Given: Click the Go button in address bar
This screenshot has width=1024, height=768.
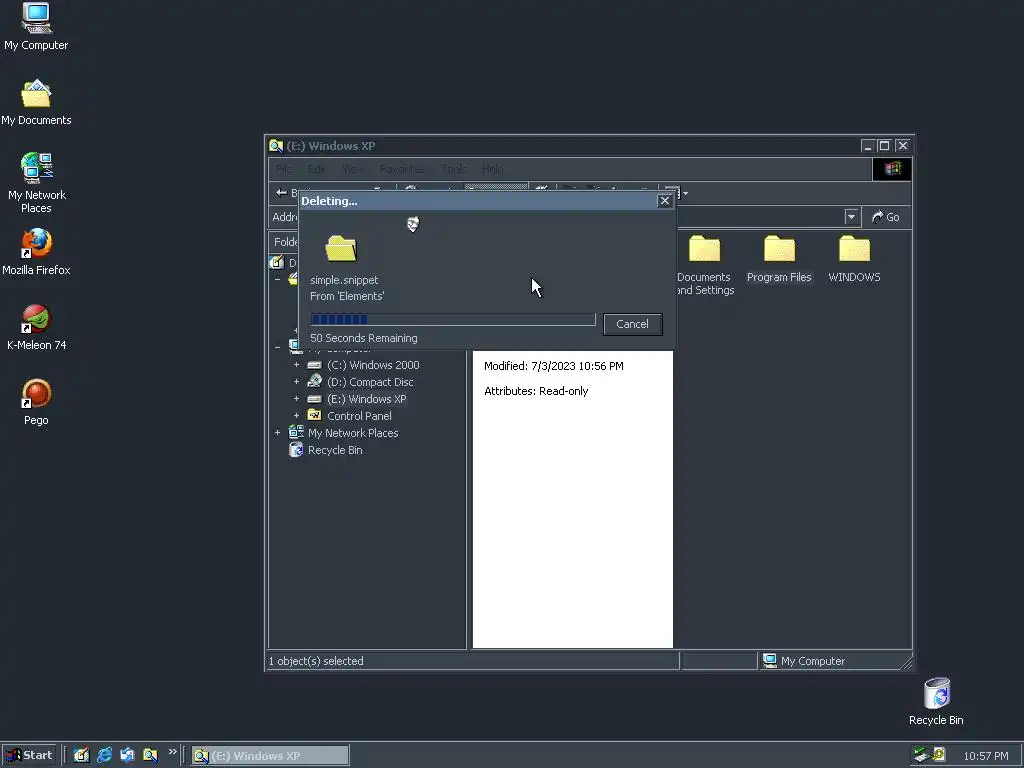Looking at the screenshot, I should click(886, 217).
